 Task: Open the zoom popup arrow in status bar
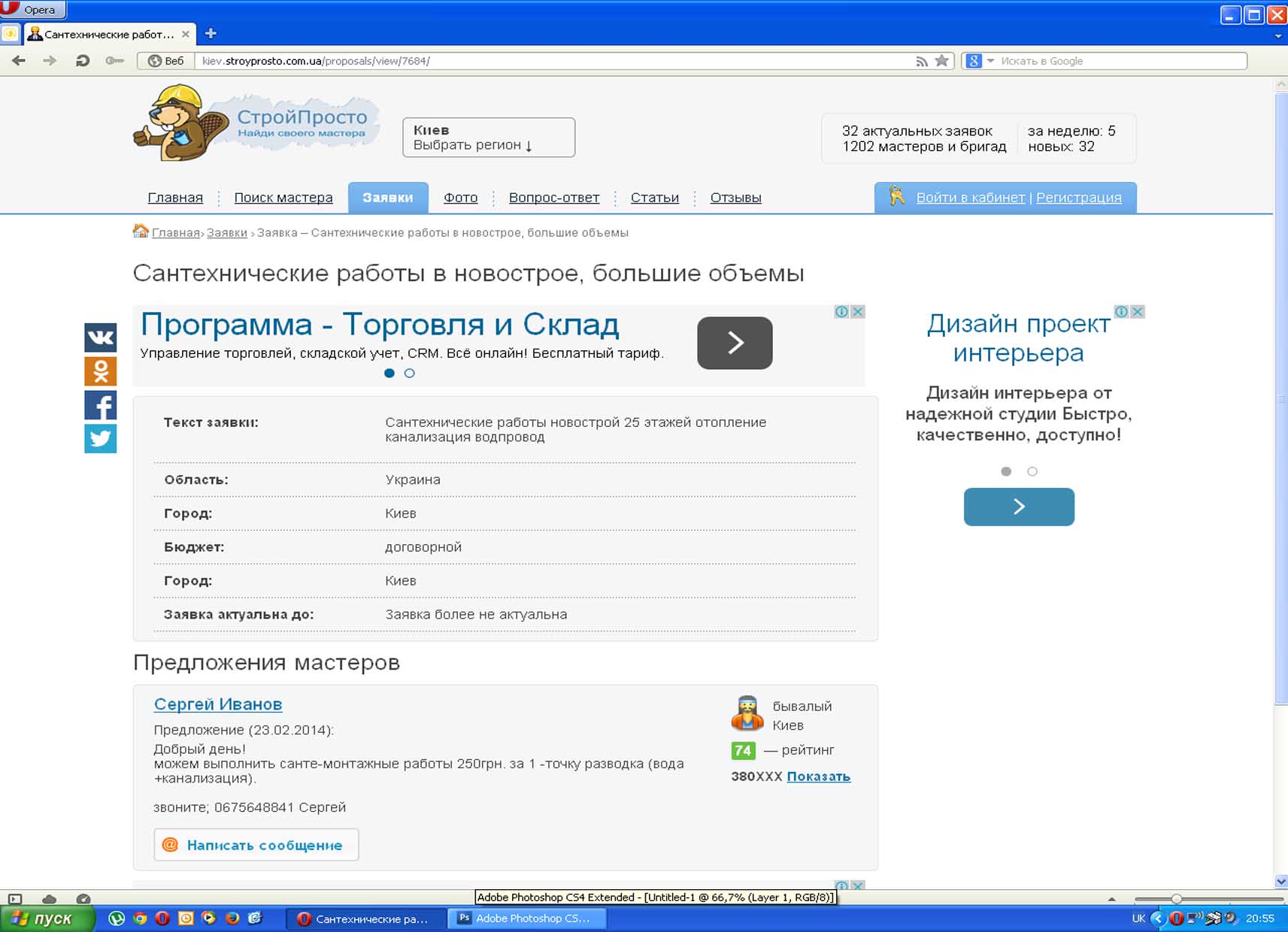click(x=1111, y=899)
